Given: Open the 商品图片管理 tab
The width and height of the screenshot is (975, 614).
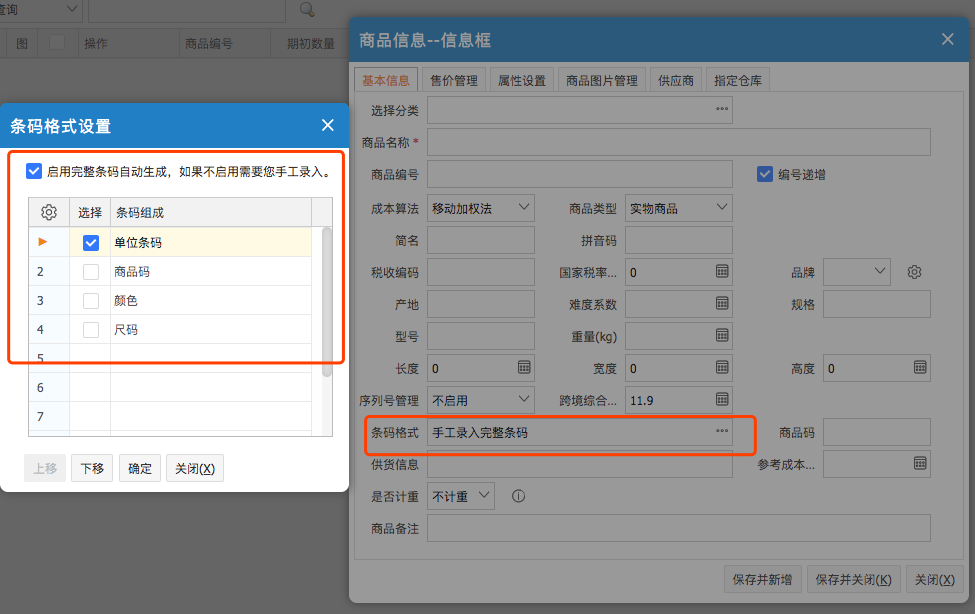Looking at the screenshot, I should click(x=601, y=80).
